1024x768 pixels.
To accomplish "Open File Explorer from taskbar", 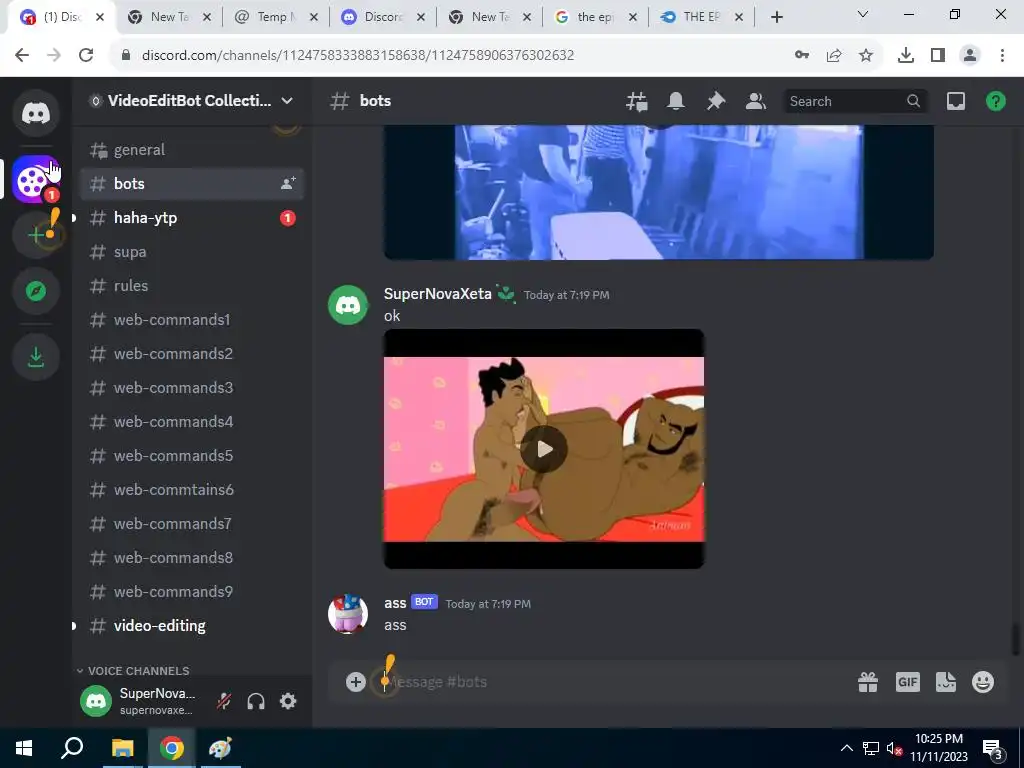I will (122, 748).
